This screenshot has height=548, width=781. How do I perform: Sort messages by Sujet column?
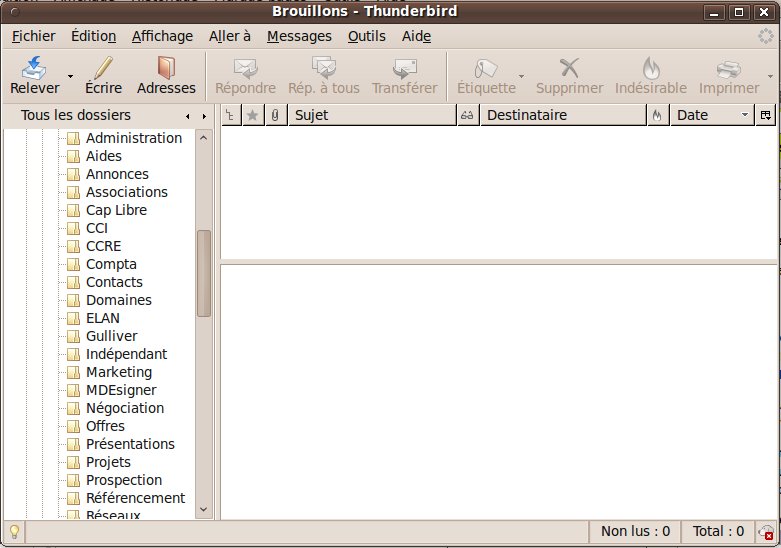[x=370, y=115]
